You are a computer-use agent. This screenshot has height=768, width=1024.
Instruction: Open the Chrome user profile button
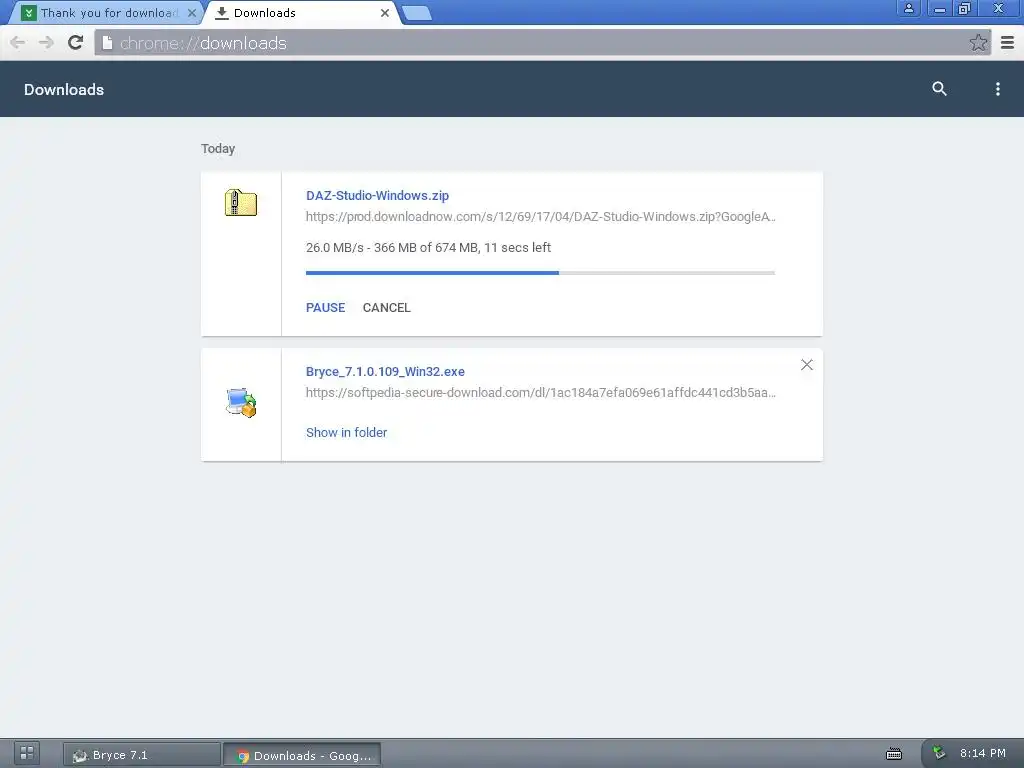click(908, 8)
